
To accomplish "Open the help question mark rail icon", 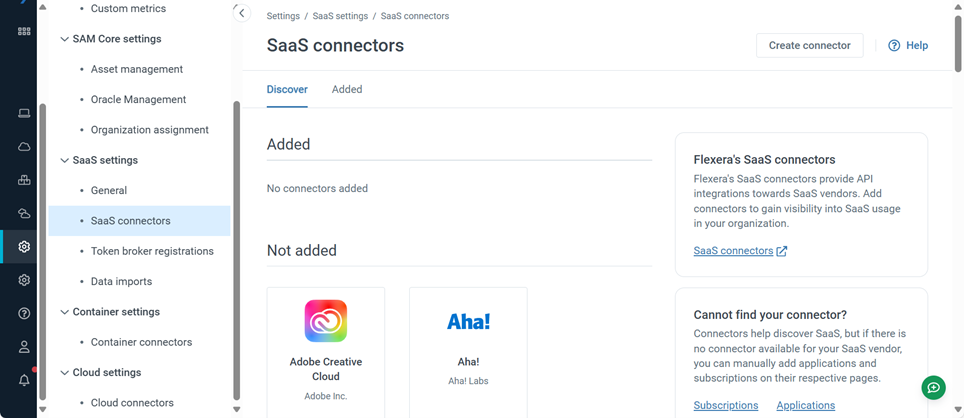I will coord(24,313).
